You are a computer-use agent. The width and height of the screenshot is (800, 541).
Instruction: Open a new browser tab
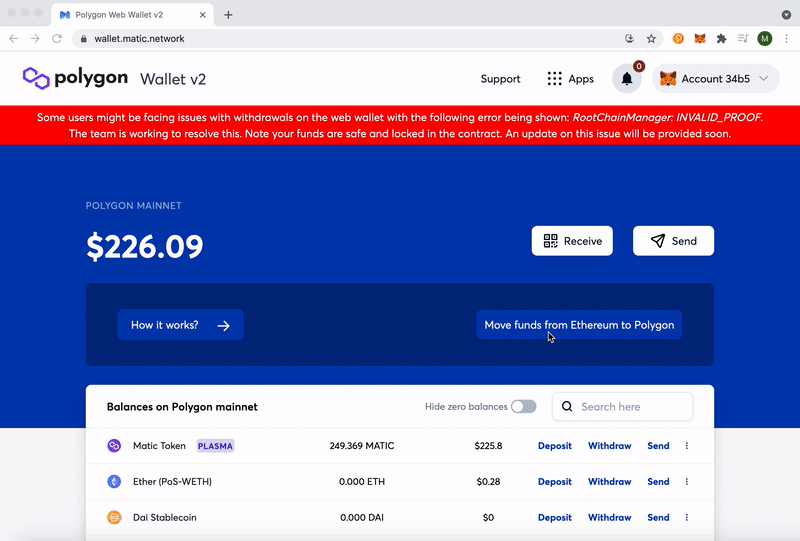[x=228, y=15]
